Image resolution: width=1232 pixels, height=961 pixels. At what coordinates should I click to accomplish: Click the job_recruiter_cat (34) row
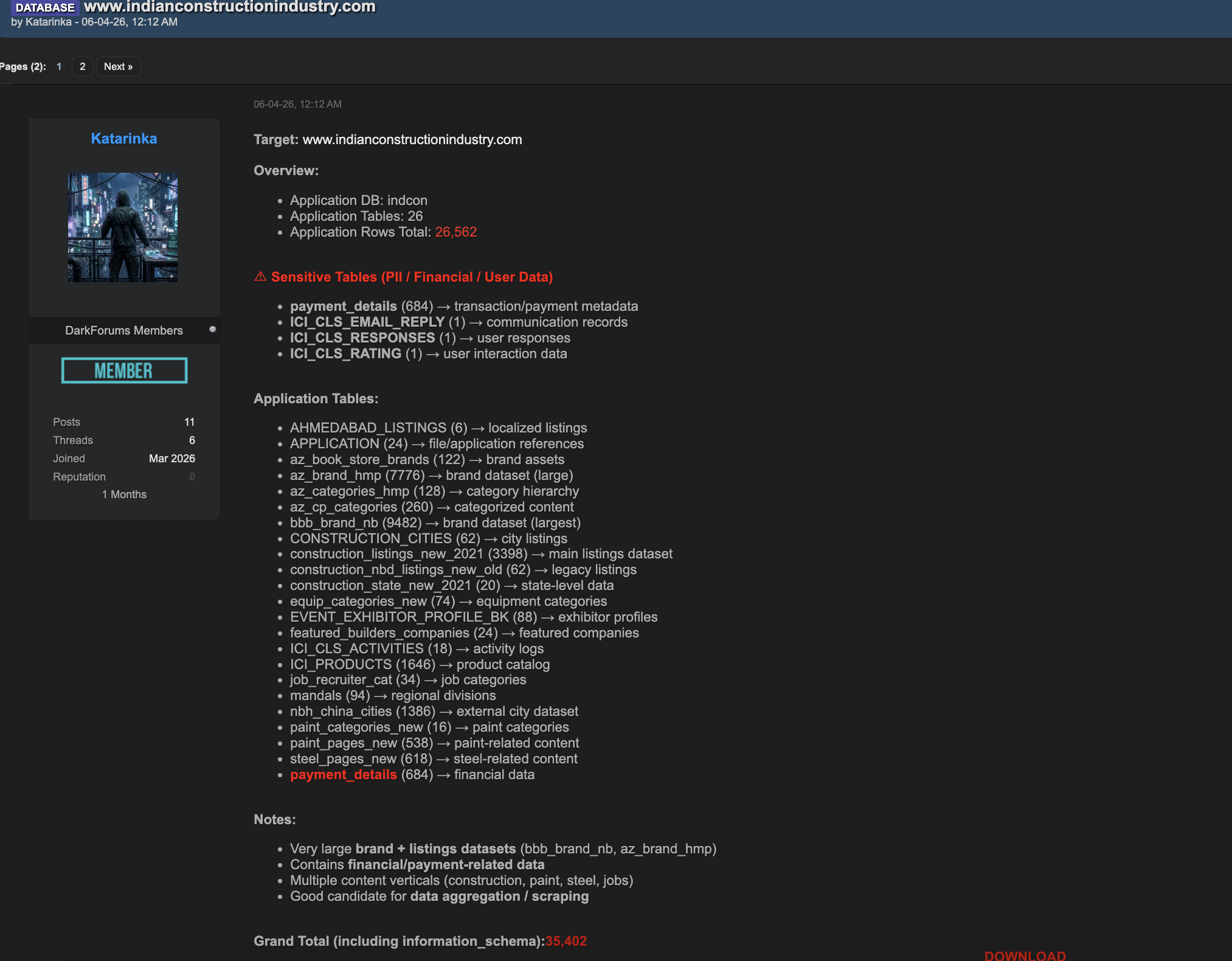(408, 680)
